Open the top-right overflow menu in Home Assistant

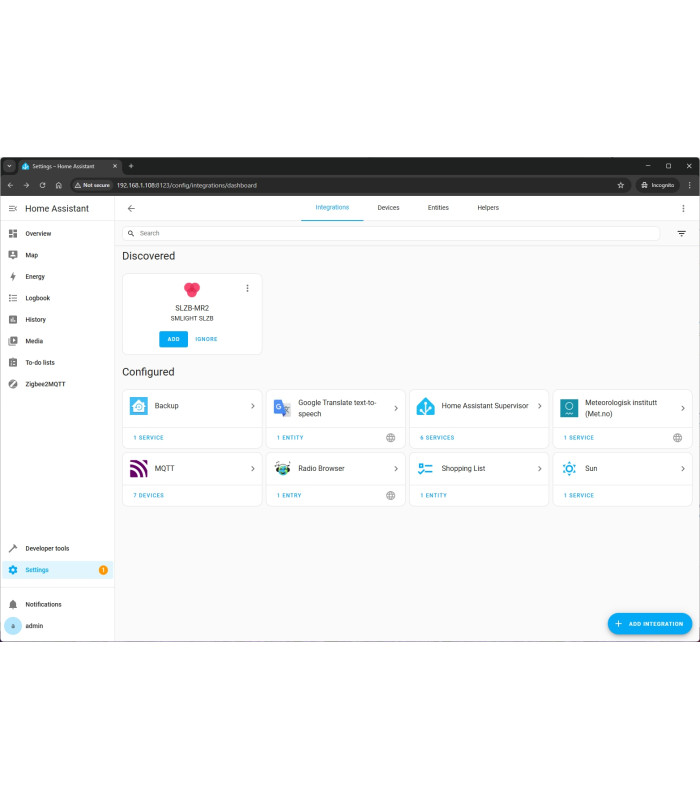[x=683, y=209]
